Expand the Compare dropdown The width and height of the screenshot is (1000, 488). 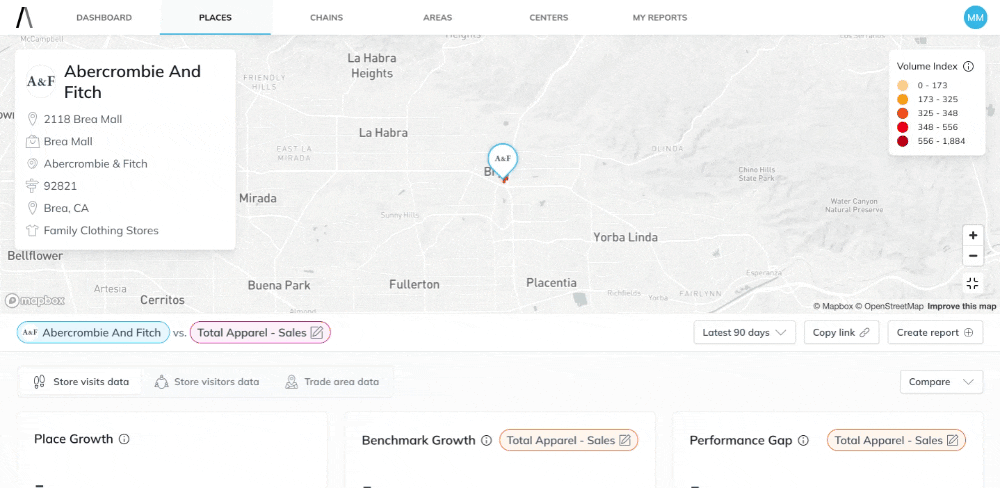pos(941,382)
